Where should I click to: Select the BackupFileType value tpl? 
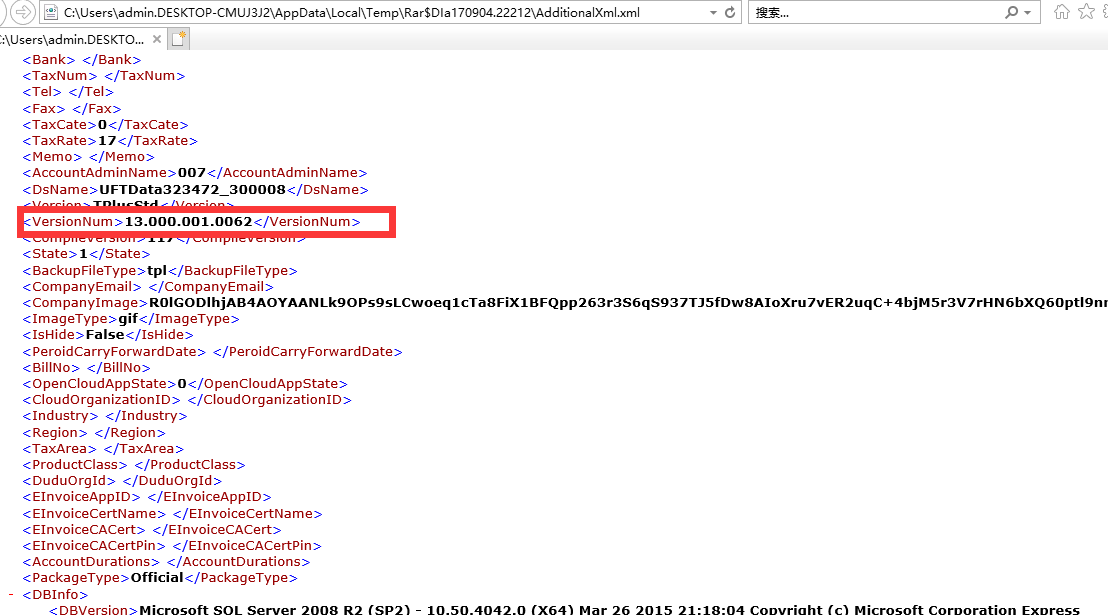(157, 271)
